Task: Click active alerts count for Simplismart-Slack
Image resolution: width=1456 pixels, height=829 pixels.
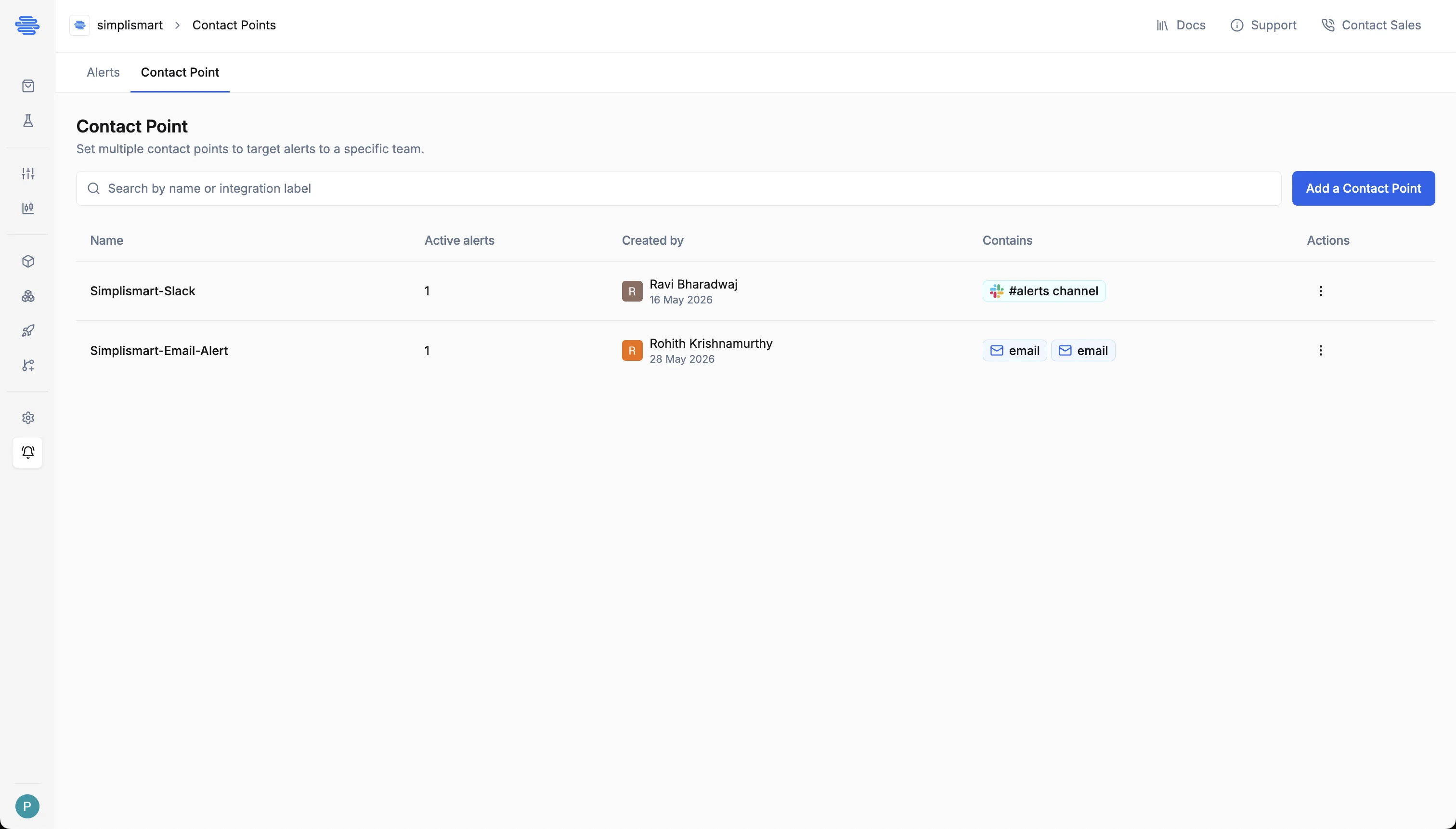Action: 427,291
